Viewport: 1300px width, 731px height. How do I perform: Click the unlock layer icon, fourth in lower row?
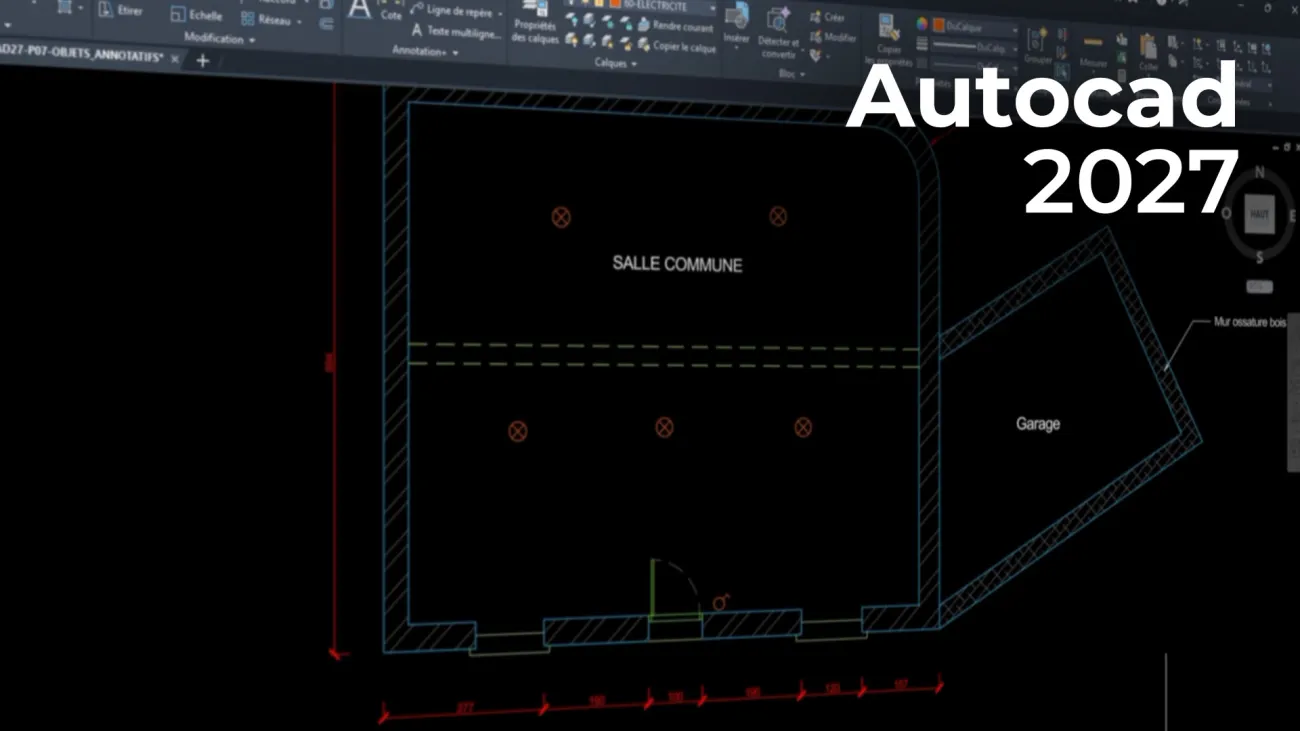[x=627, y=43]
